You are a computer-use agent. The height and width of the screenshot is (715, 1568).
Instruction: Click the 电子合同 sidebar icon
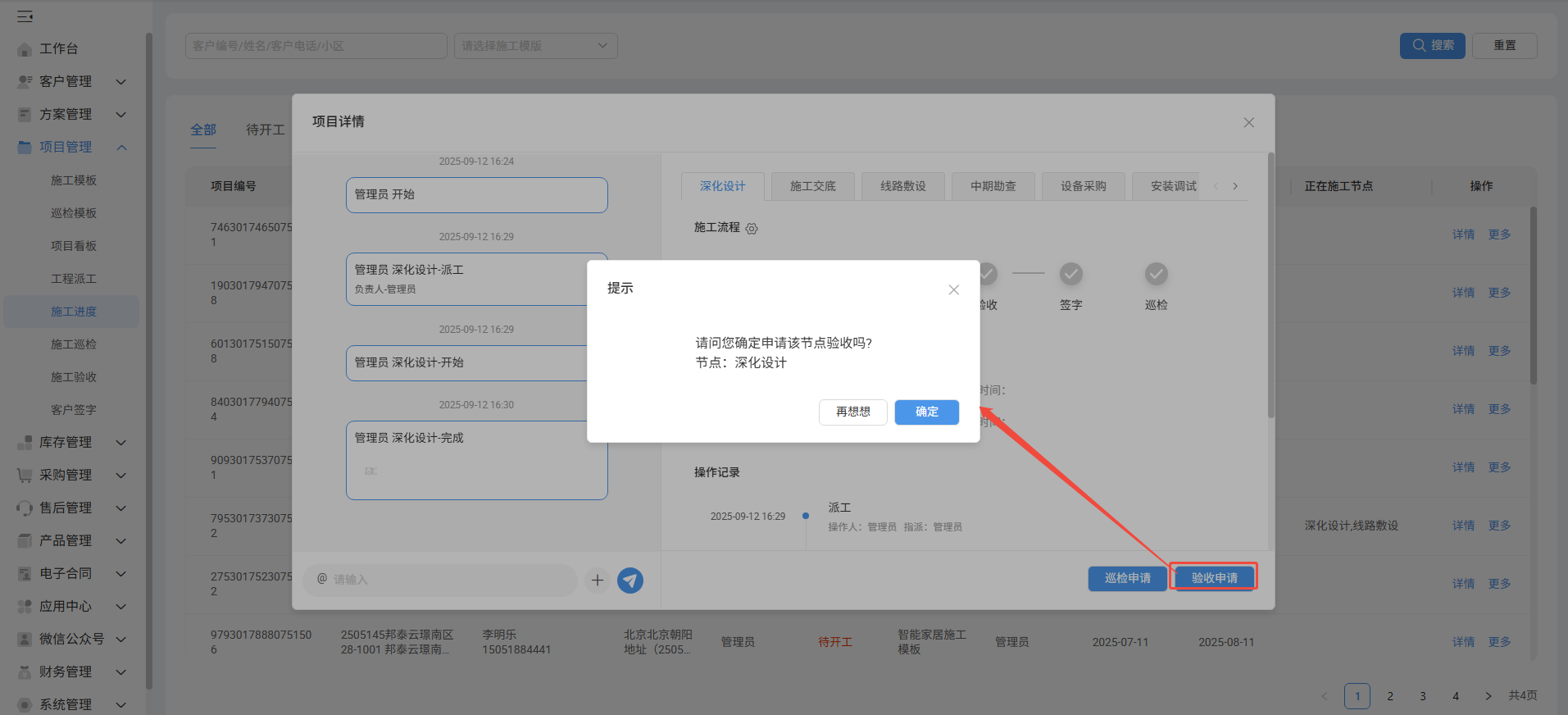[25, 574]
